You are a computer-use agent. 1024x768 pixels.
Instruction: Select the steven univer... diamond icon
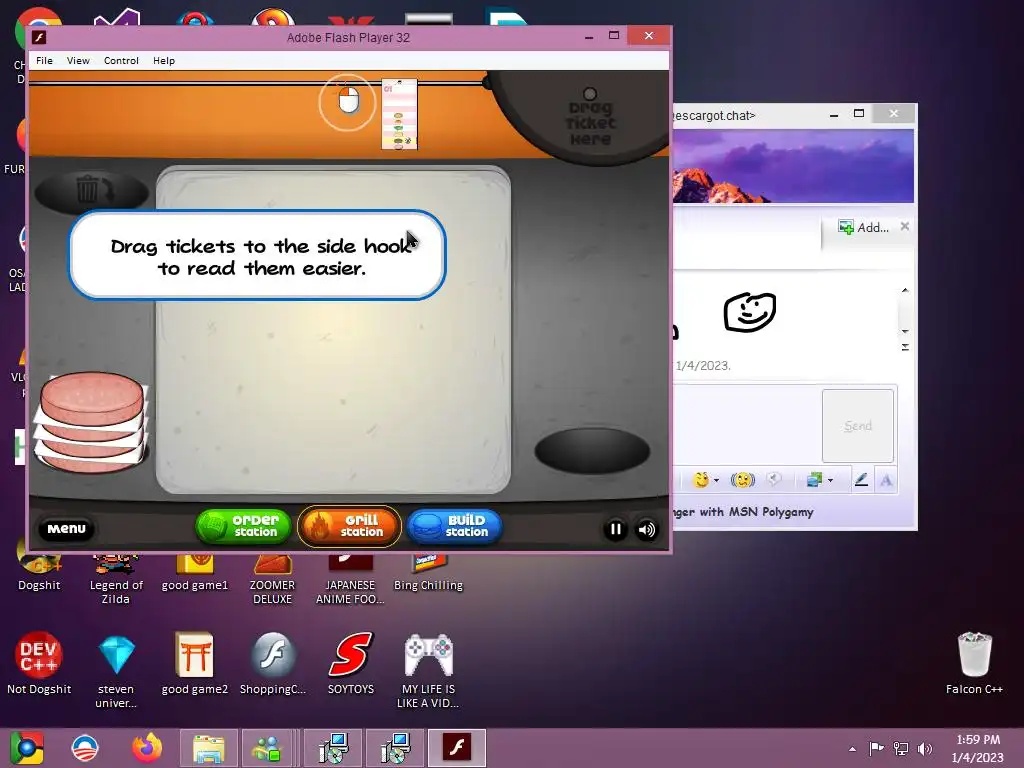(x=116, y=671)
